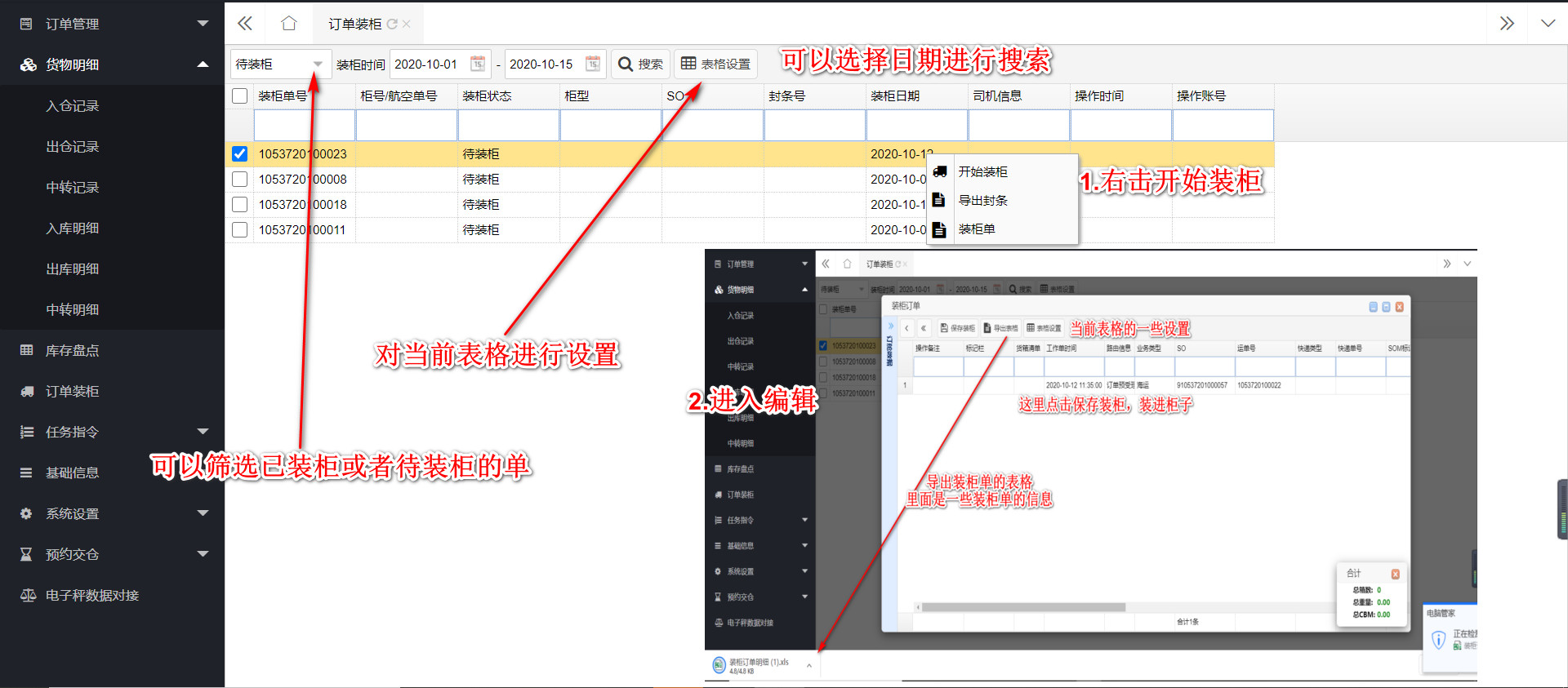Close the 订单装柜 tab
The image size is (1568, 688).
click(406, 24)
